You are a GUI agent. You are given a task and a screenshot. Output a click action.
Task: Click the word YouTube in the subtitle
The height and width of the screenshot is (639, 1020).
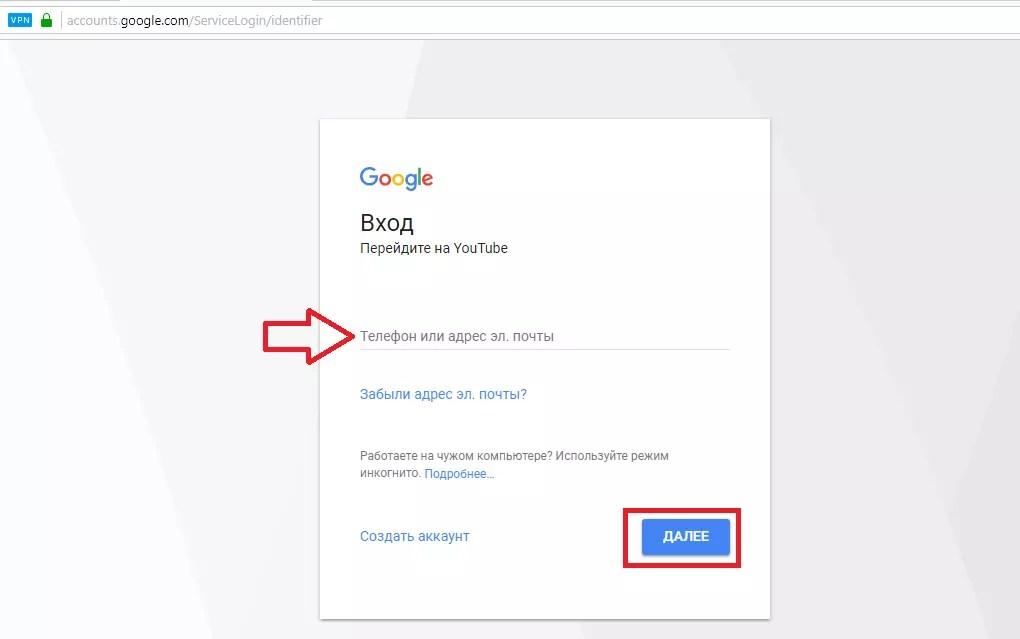(480, 248)
